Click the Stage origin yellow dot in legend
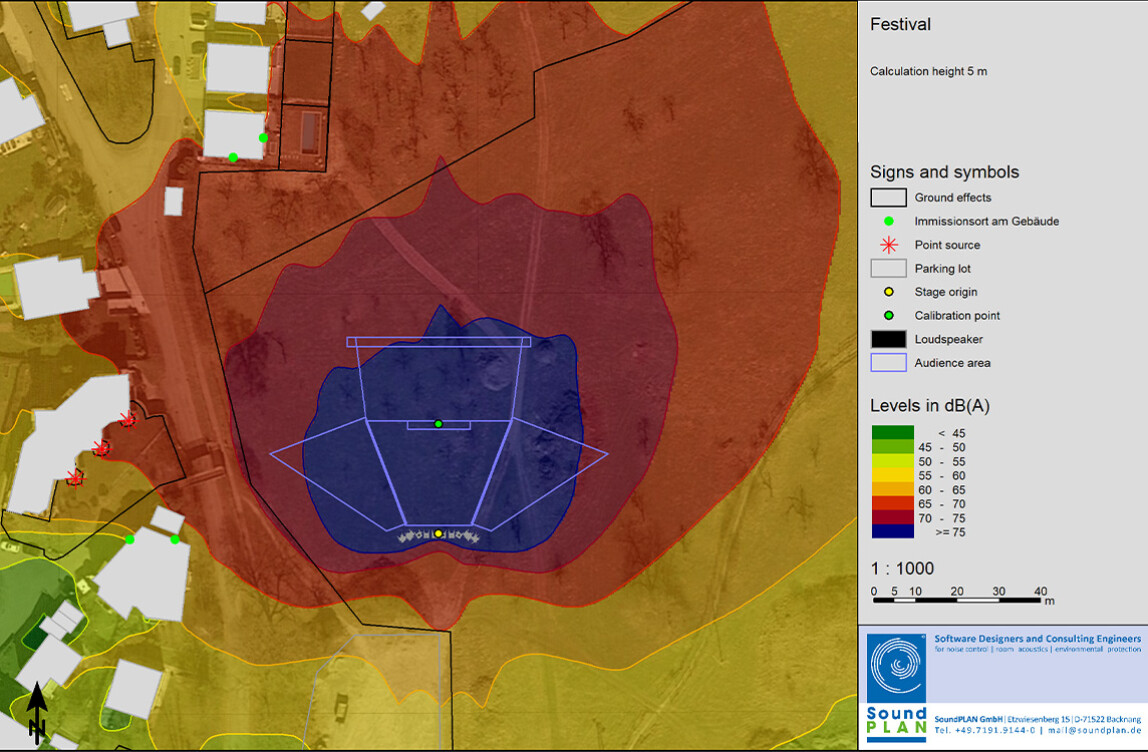 pyautogui.click(x=888, y=292)
